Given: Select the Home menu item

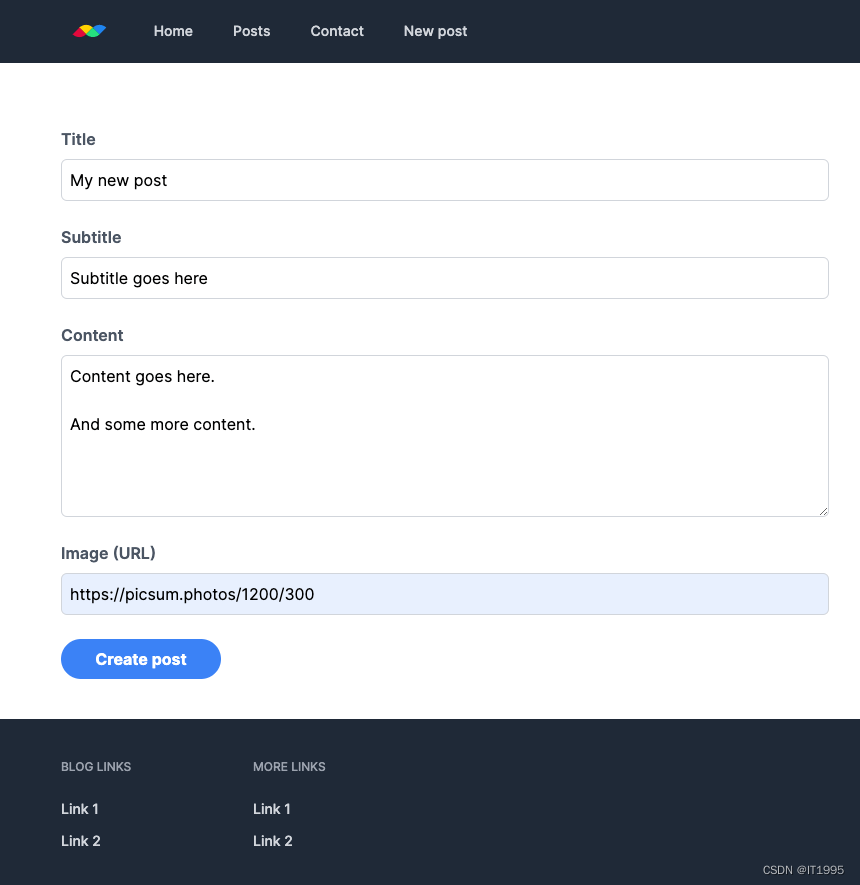Looking at the screenshot, I should point(173,31).
